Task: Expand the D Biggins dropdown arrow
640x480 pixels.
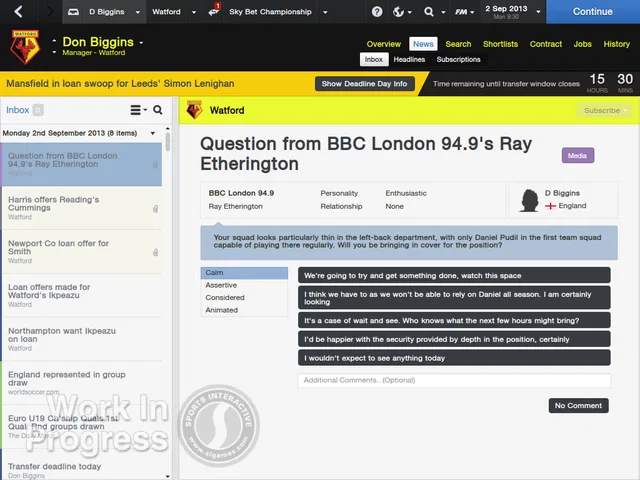Action: (x=138, y=12)
